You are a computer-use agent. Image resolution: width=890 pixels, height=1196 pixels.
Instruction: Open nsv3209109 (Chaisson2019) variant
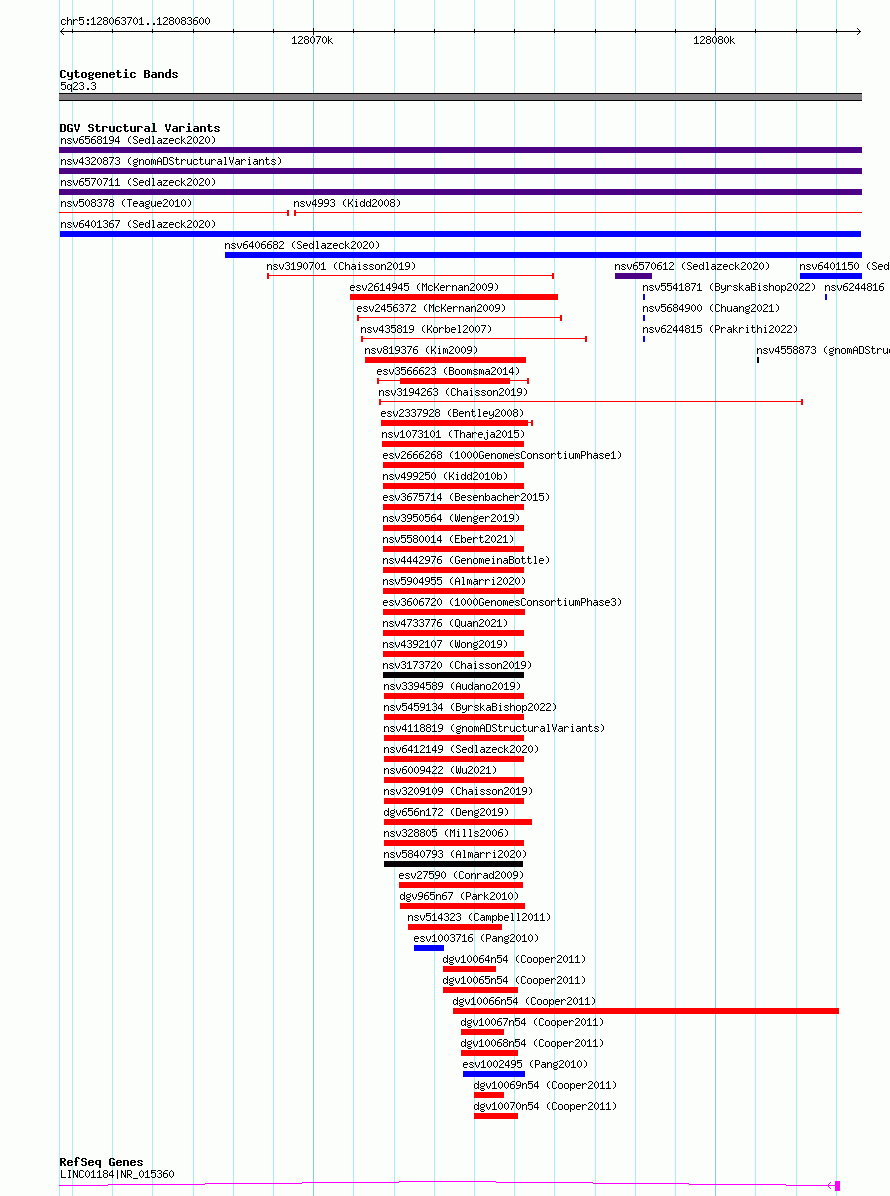(x=458, y=791)
